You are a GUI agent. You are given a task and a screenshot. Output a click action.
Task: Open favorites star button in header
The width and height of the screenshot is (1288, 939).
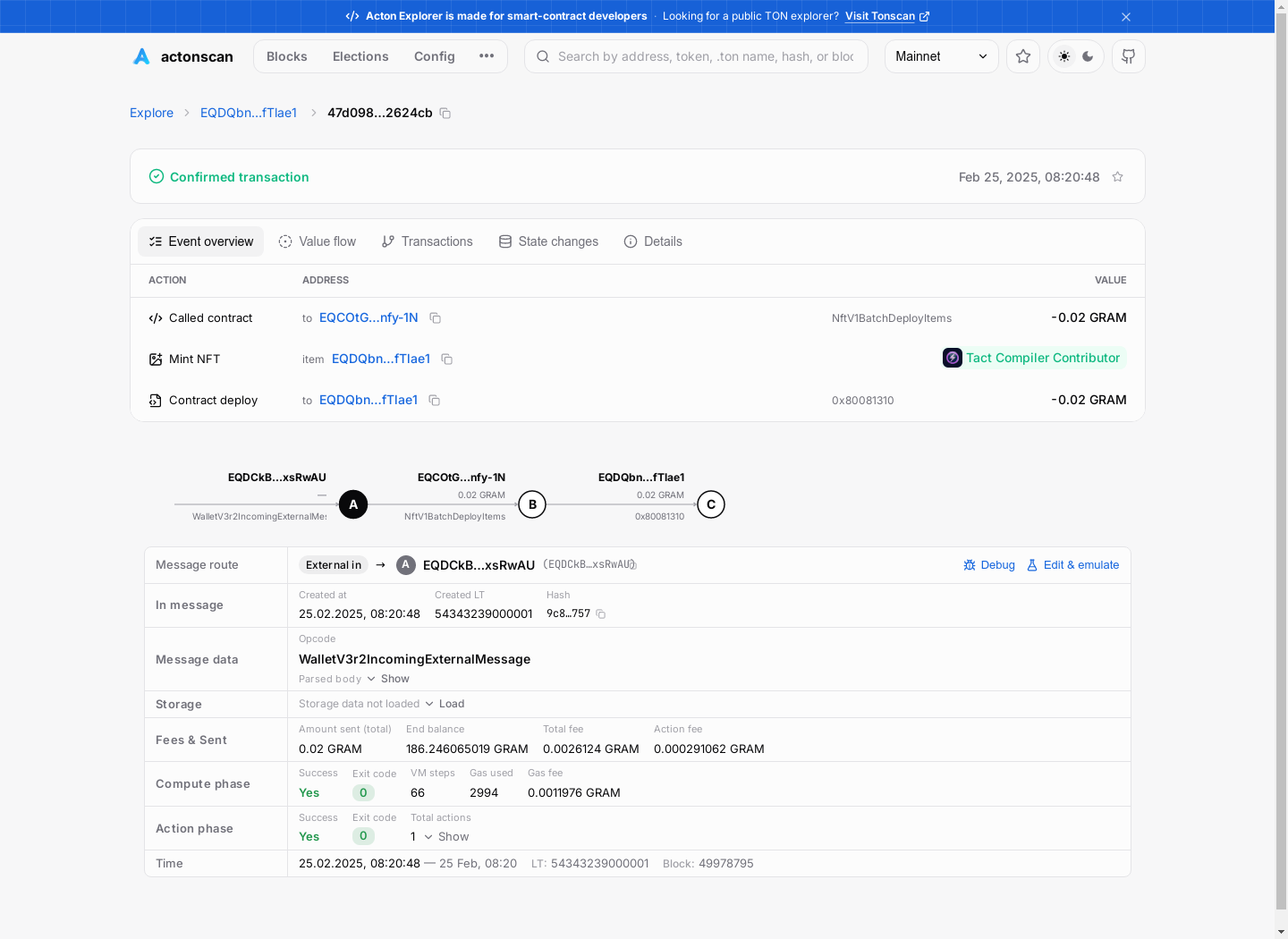click(1023, 56)
